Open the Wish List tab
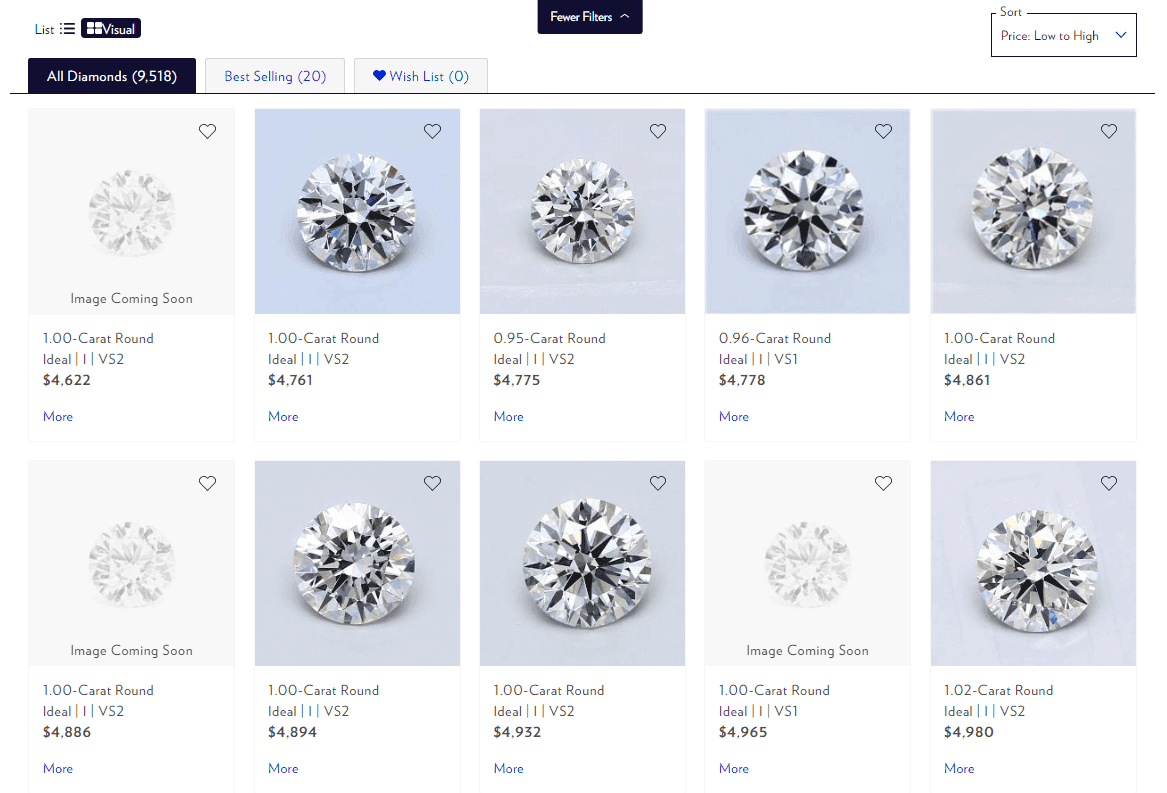 (420, 75)
